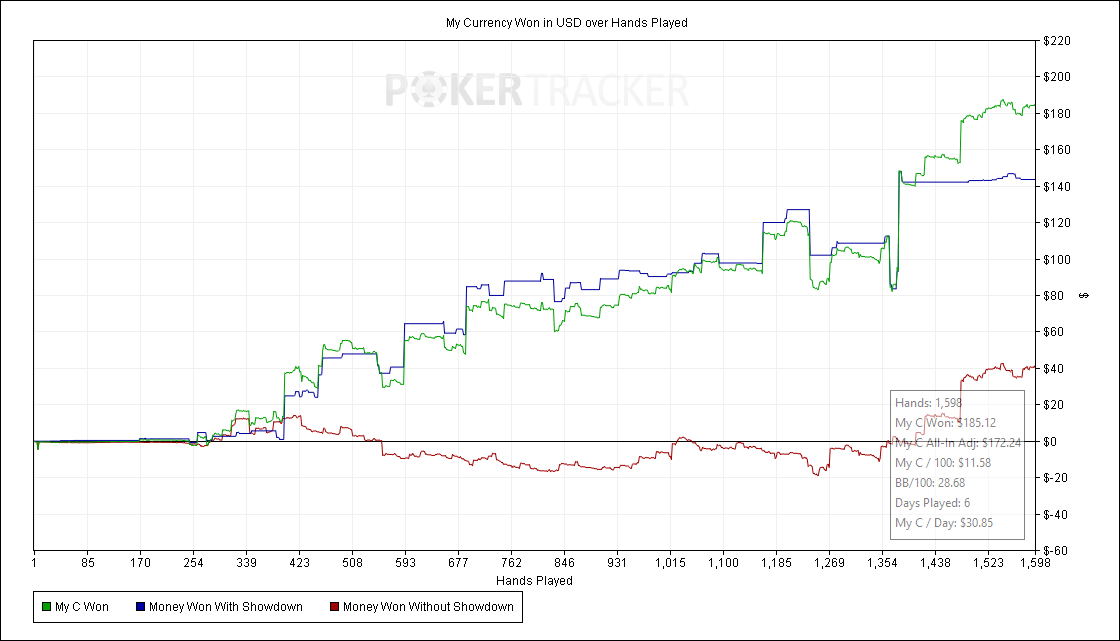Viewport: 1120px width, 641px height.
Task: Click the 1,598 x-axis tick label
Action: pos(1036,563)
